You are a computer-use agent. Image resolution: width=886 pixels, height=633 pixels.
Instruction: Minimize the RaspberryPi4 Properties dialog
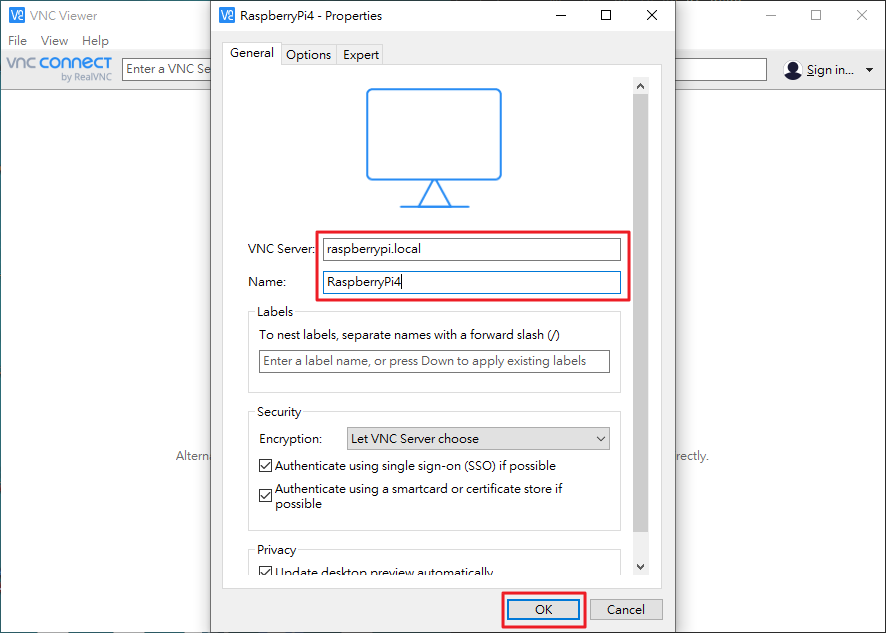pos(561,15)
